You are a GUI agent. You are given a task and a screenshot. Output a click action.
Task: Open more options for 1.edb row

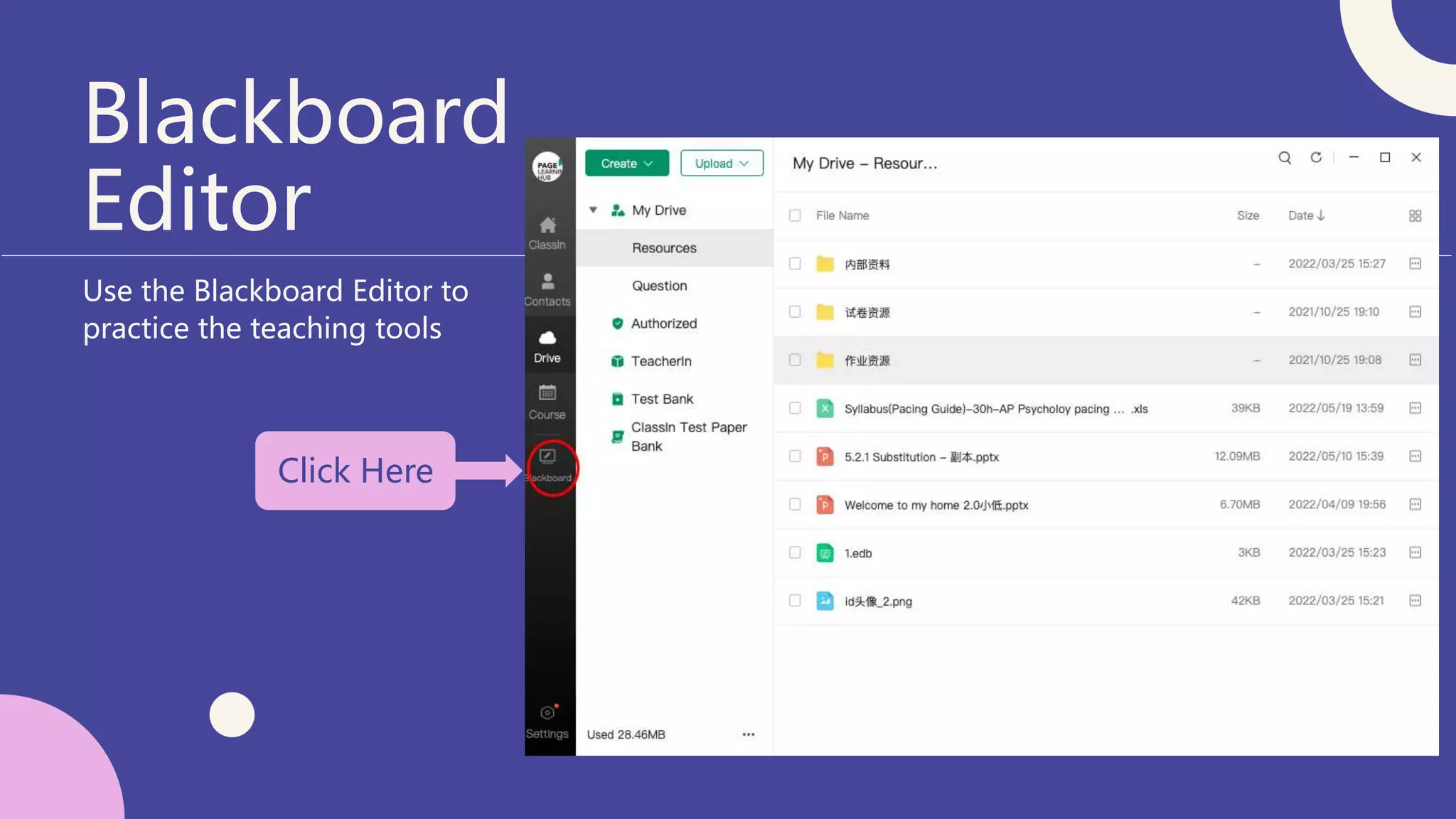pos(1415,552)
